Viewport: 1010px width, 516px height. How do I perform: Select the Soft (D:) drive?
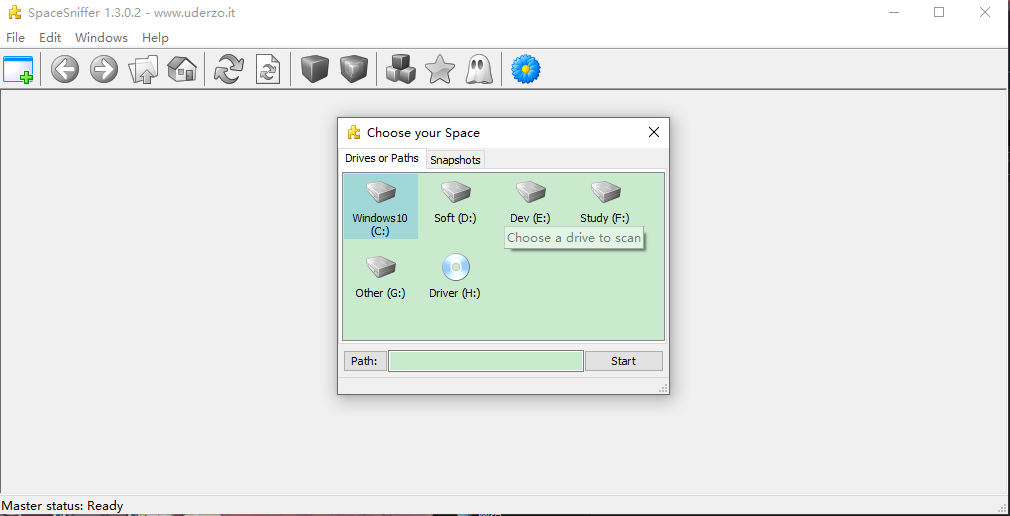(x=455, y=203)
